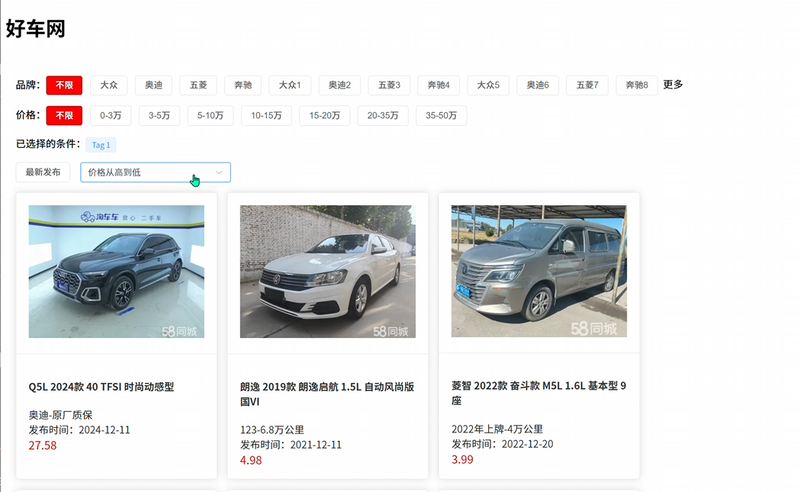
Task: Filter by brand 奔驰
Action: point(243,85)
